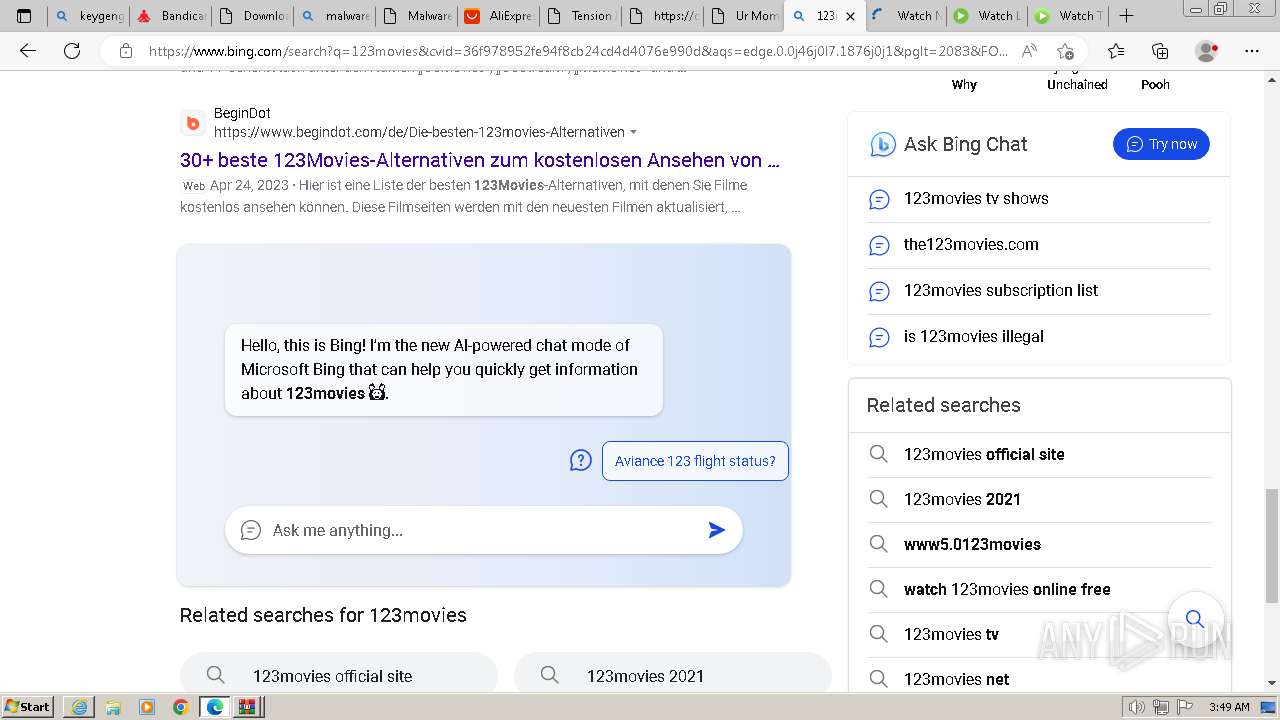Viewport: 1280px width, 720px height.
Task: Click the browser address bar URL
Action: coord(578,51)
